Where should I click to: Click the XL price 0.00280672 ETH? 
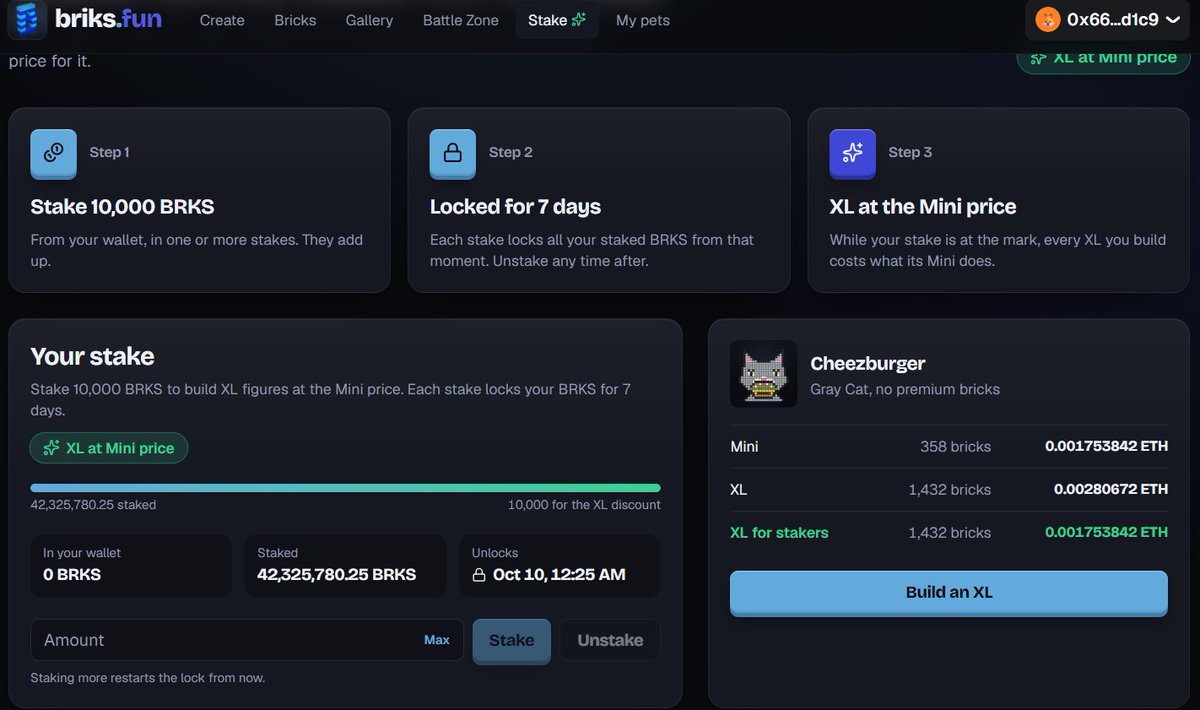pyautogui.click(x=1111, y=489)
